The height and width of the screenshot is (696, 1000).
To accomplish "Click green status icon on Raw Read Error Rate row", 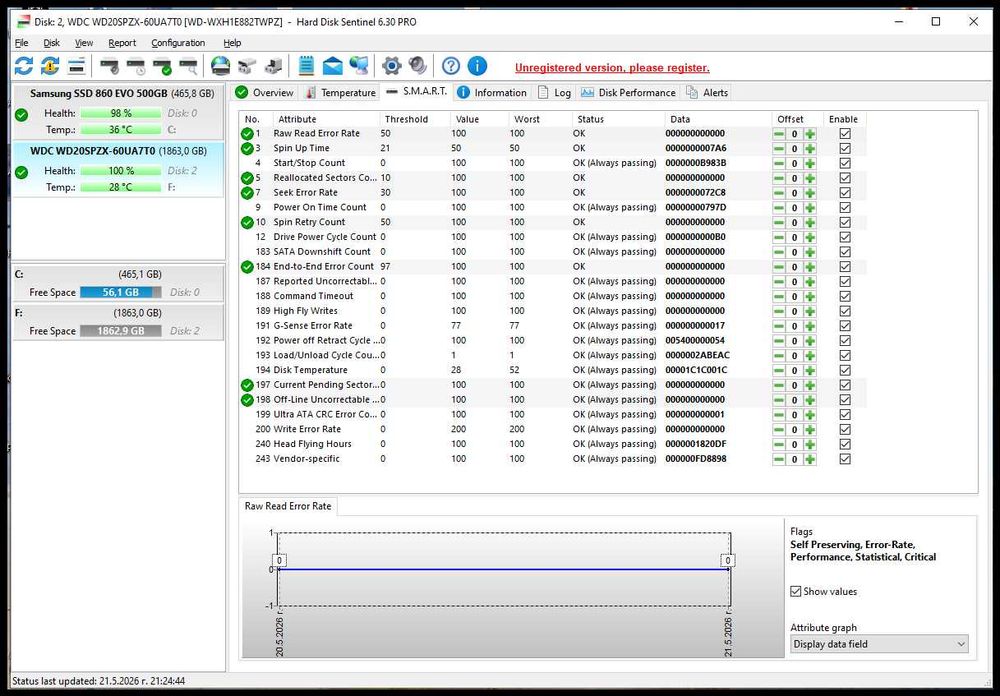I will tap(247, 134).
